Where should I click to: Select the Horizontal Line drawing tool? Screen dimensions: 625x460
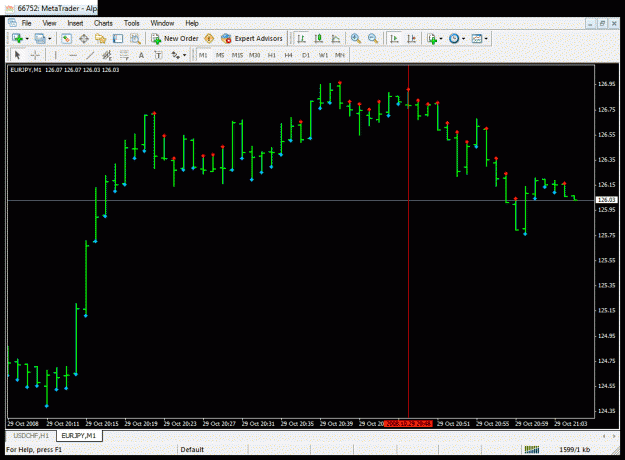click(73, 55)
